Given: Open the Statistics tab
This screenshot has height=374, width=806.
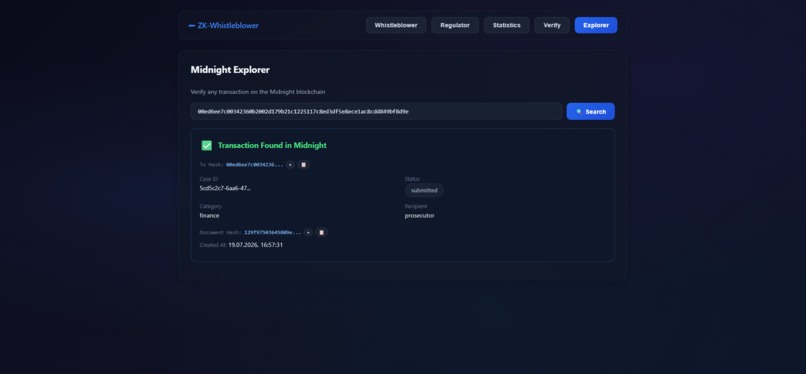Looking at the screenshot, I should tap(506, 25).
